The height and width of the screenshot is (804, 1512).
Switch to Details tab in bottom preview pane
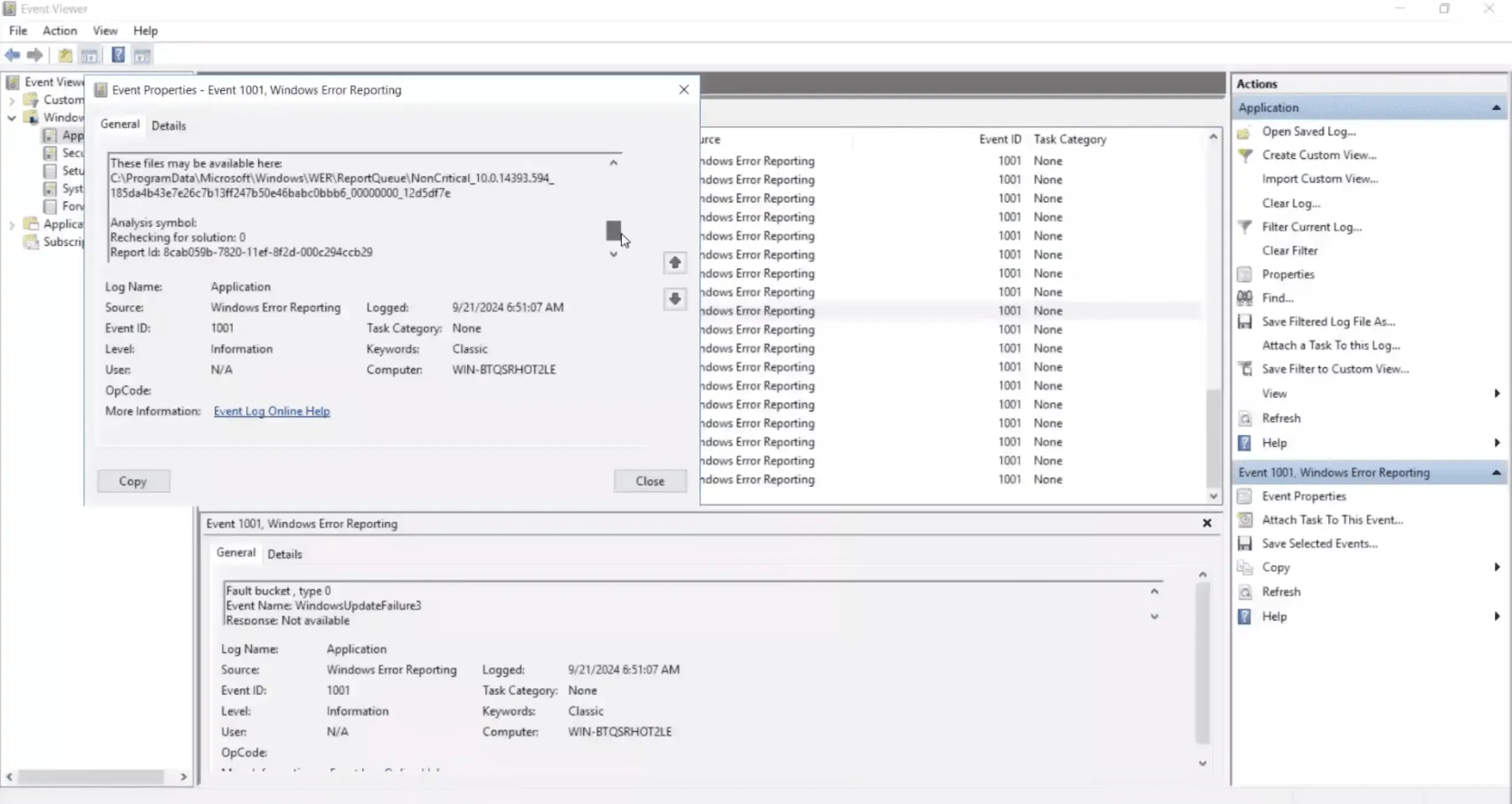coord(285,554)
